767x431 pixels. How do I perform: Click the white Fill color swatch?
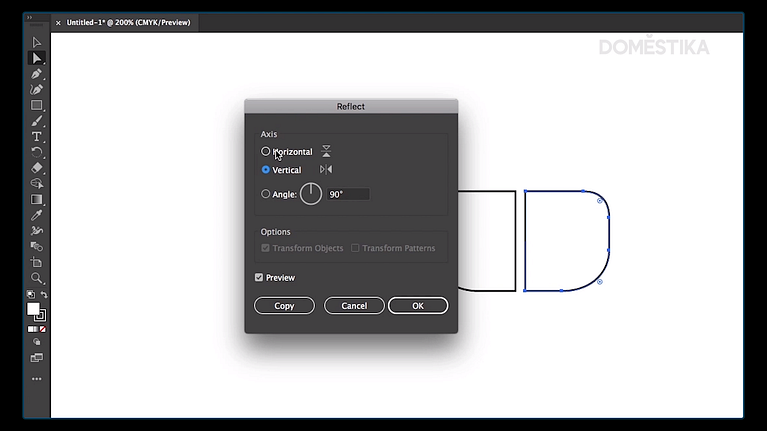coord(33,309)
